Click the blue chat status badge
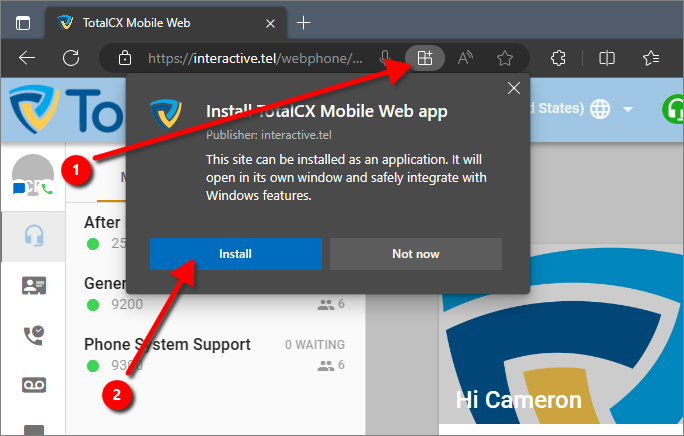Image resolution: width=684 pixels, height=436 pixels. click(x=19, y=189)
